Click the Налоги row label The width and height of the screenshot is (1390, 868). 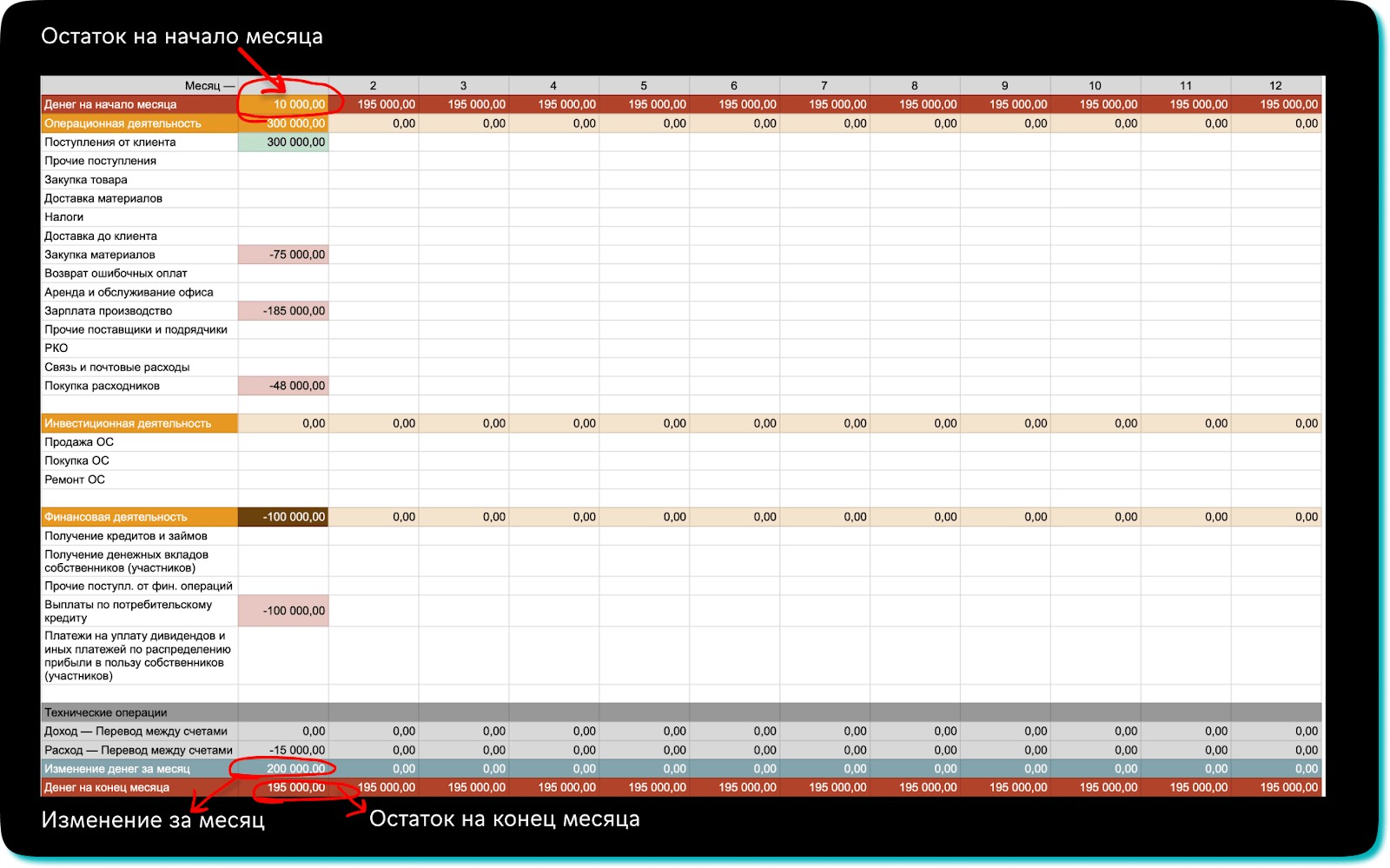point(64,217)
